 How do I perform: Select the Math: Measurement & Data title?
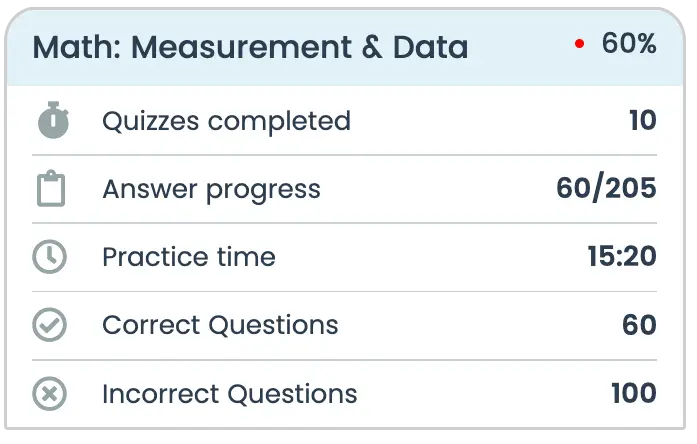tap(250, 47)
